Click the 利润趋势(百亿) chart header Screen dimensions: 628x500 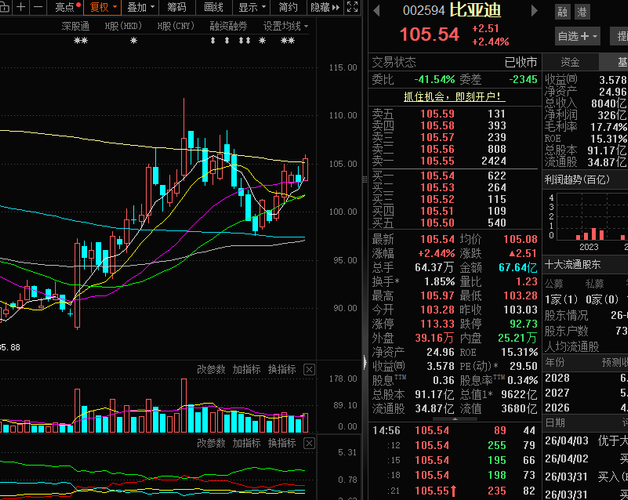[577, 179]
